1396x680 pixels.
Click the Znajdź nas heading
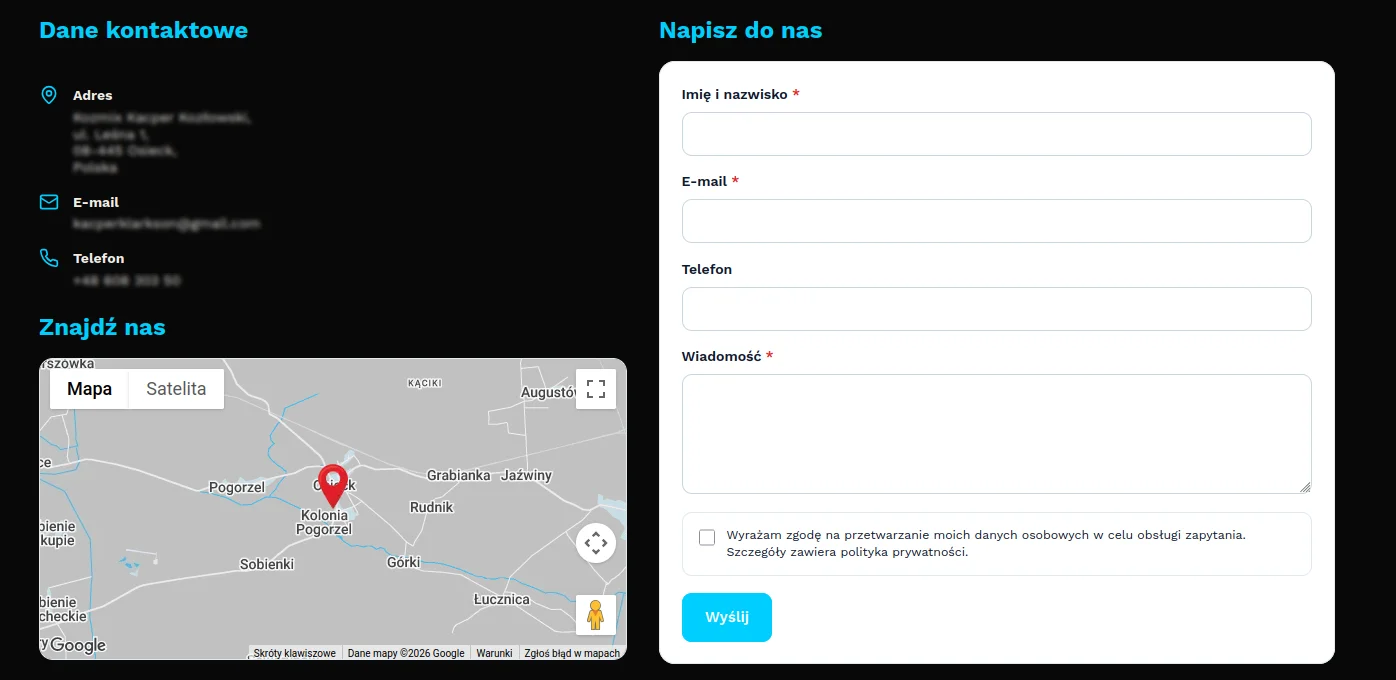(102, 327)
